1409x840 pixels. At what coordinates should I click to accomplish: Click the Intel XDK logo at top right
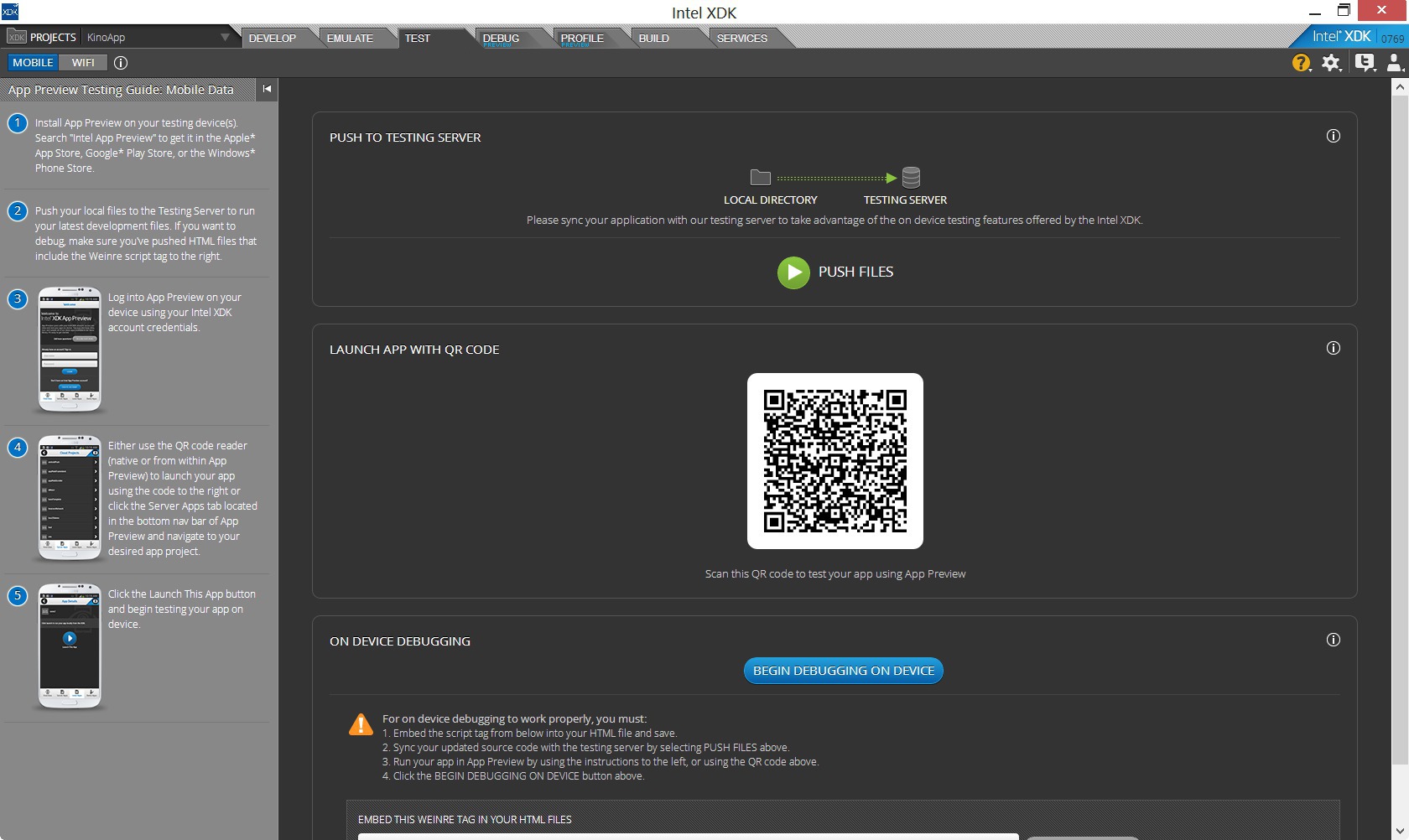click(1341, 37)
